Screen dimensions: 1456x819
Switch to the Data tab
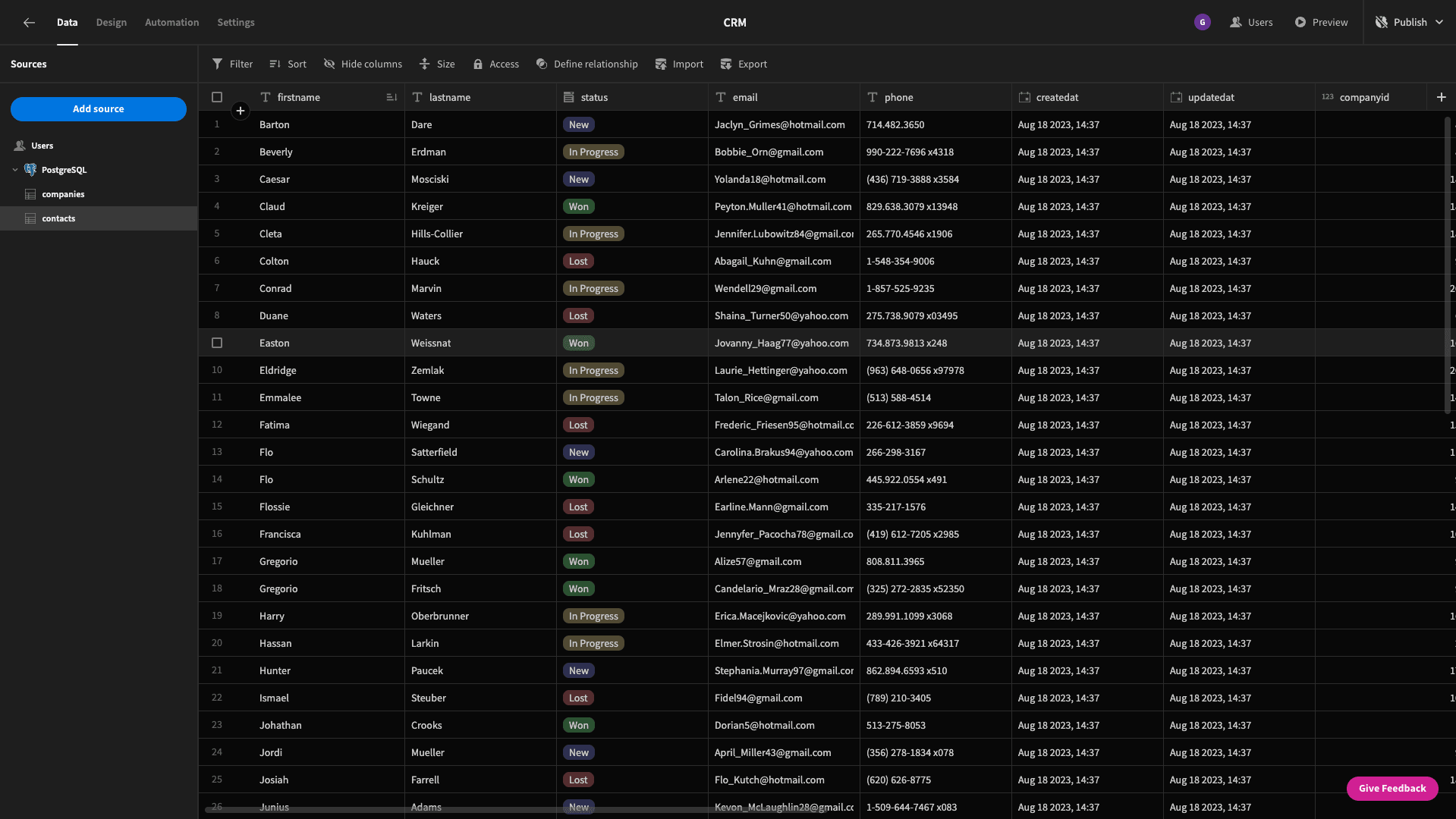coord(67,23)
